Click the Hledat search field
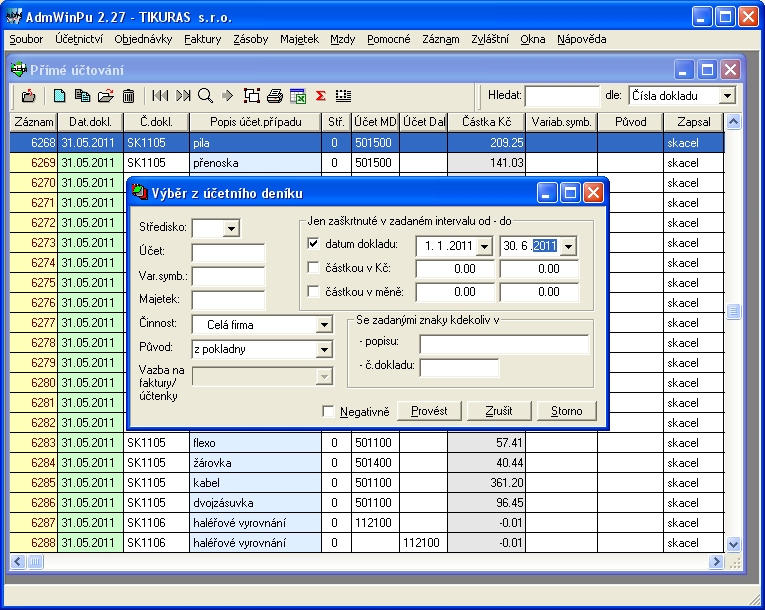The image size is (765, 610). click(x=562, y=96)
